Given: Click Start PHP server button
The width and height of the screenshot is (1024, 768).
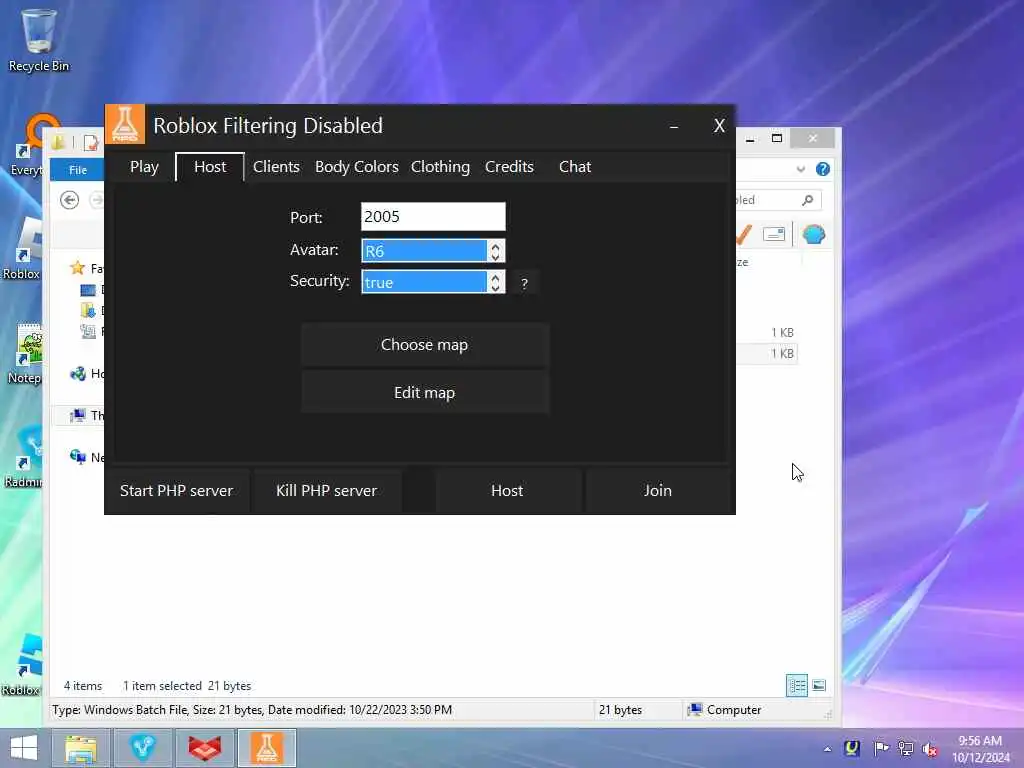Looking at the screenshot, I should (176, 490).
